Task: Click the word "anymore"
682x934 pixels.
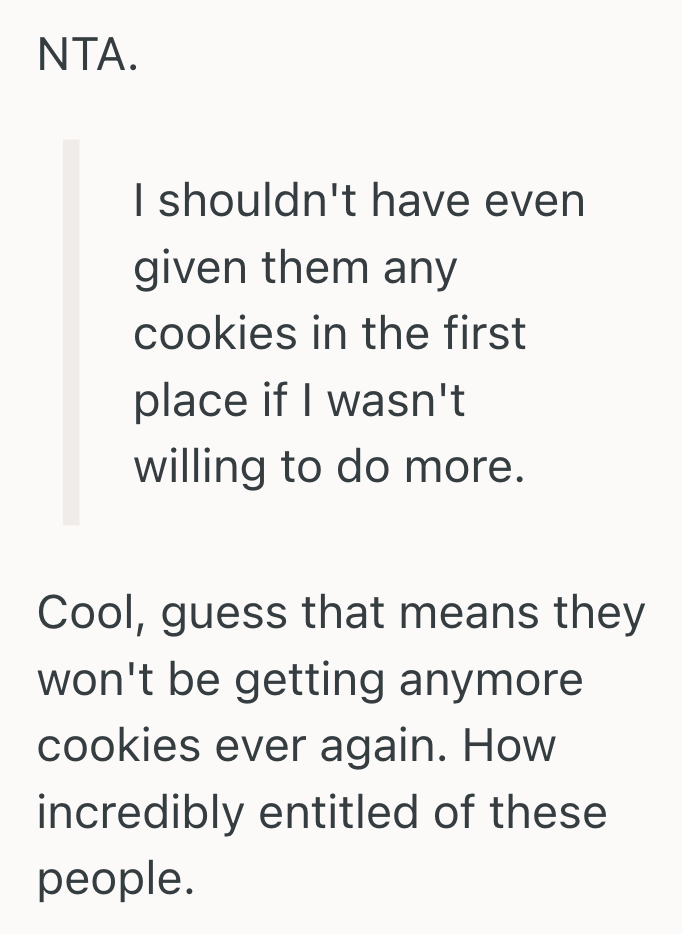Action: pos(490,680)
